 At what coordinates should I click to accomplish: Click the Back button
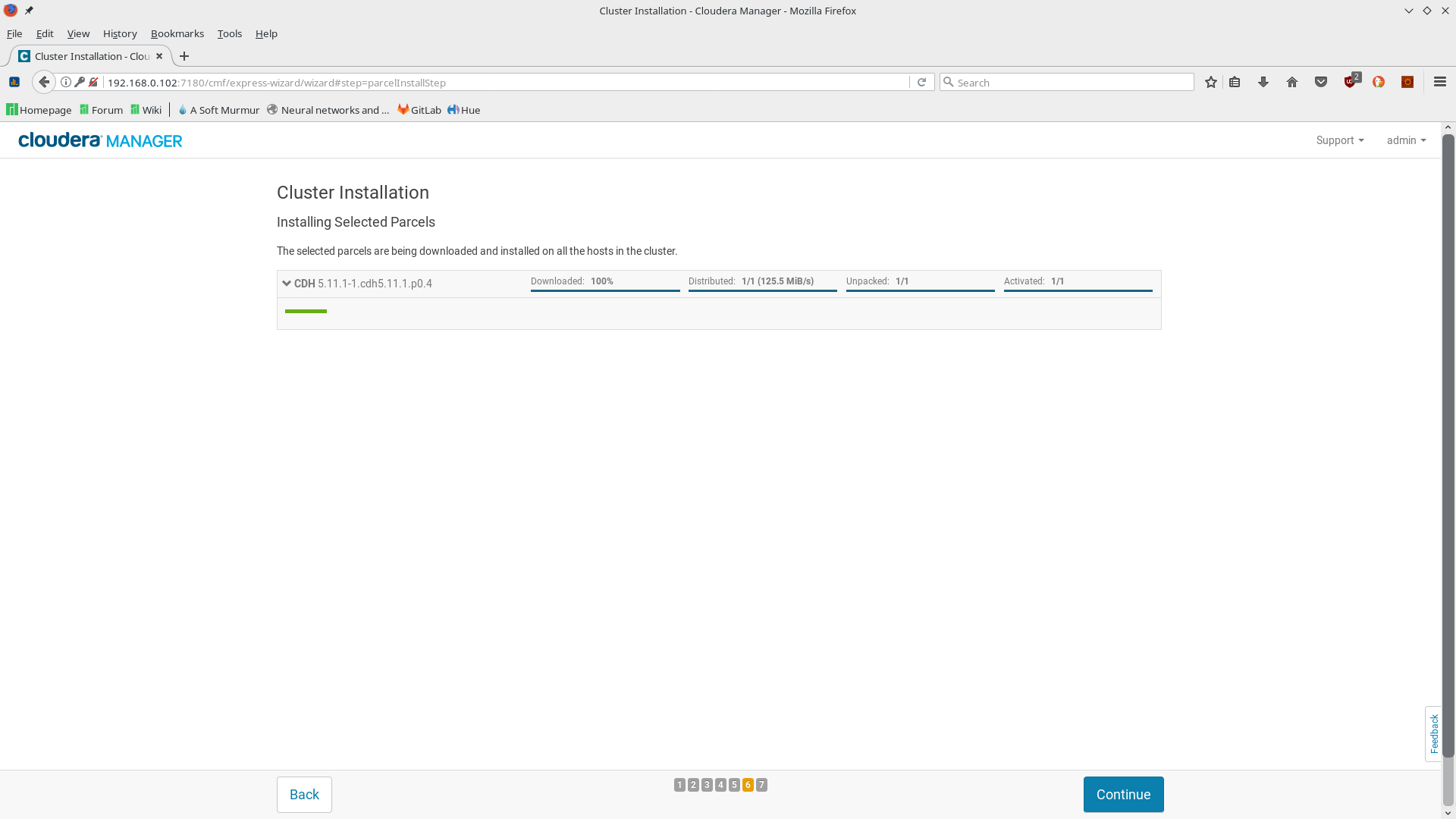(x=304, y=794)
